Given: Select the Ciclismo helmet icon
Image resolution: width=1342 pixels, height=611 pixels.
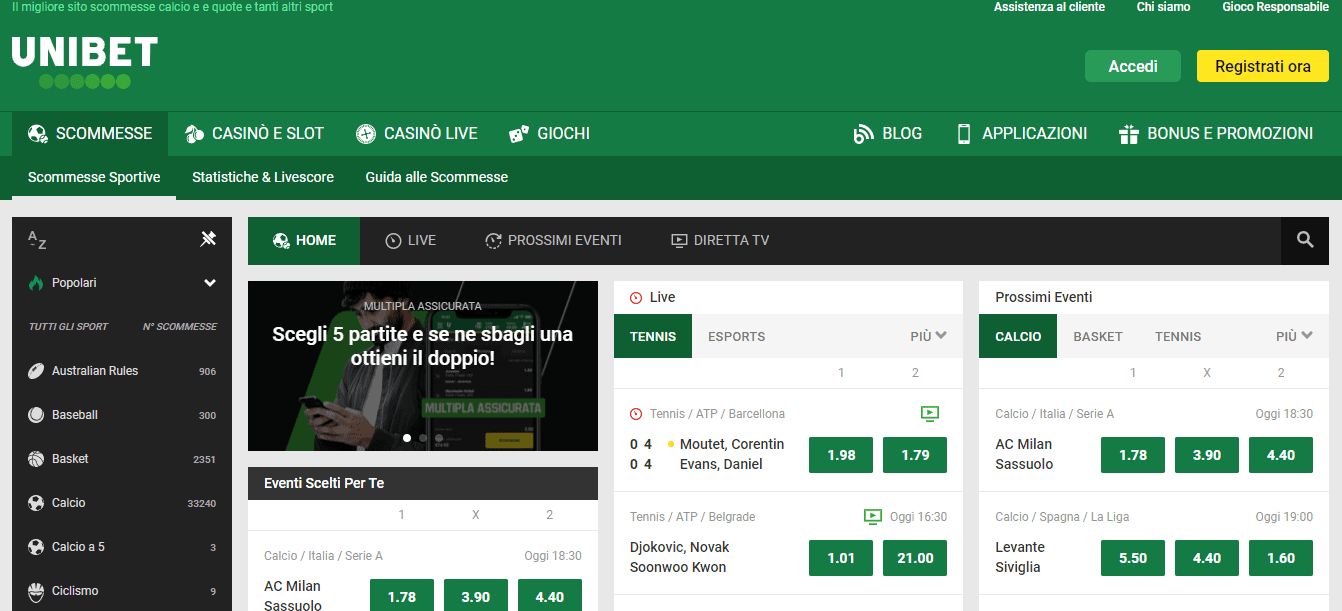Looking at the screenshot, I should (36, 591).
